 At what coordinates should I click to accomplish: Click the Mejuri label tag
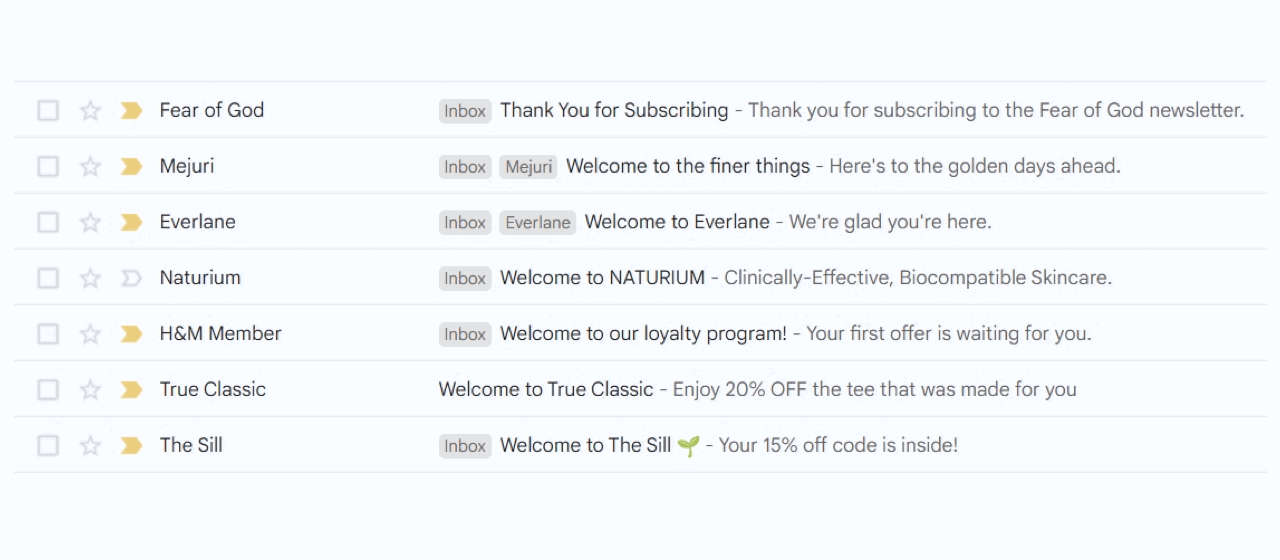(528, 167)
